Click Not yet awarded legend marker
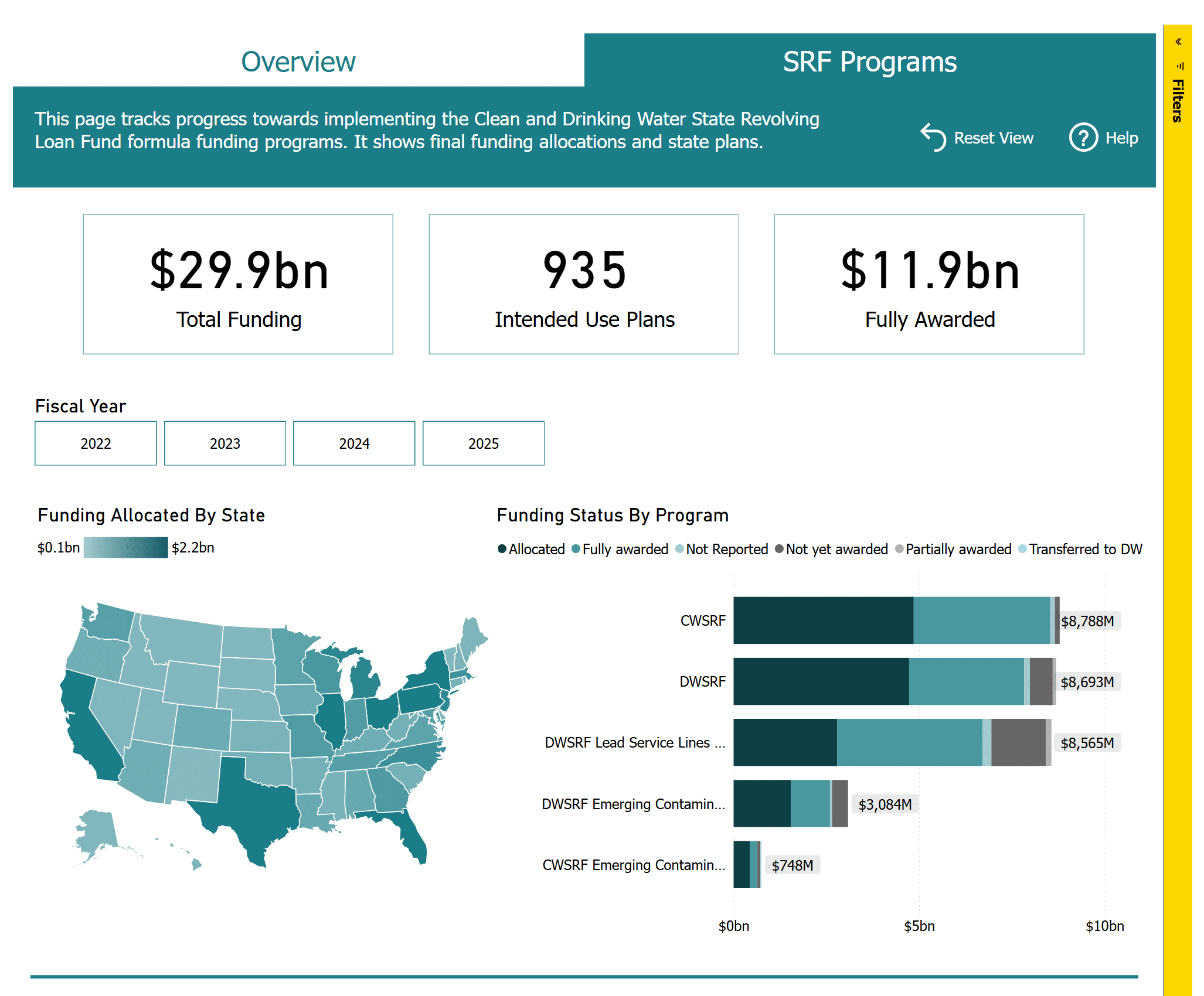The height and width of the screenshot is (996, 1204). (x=779, y=549)
